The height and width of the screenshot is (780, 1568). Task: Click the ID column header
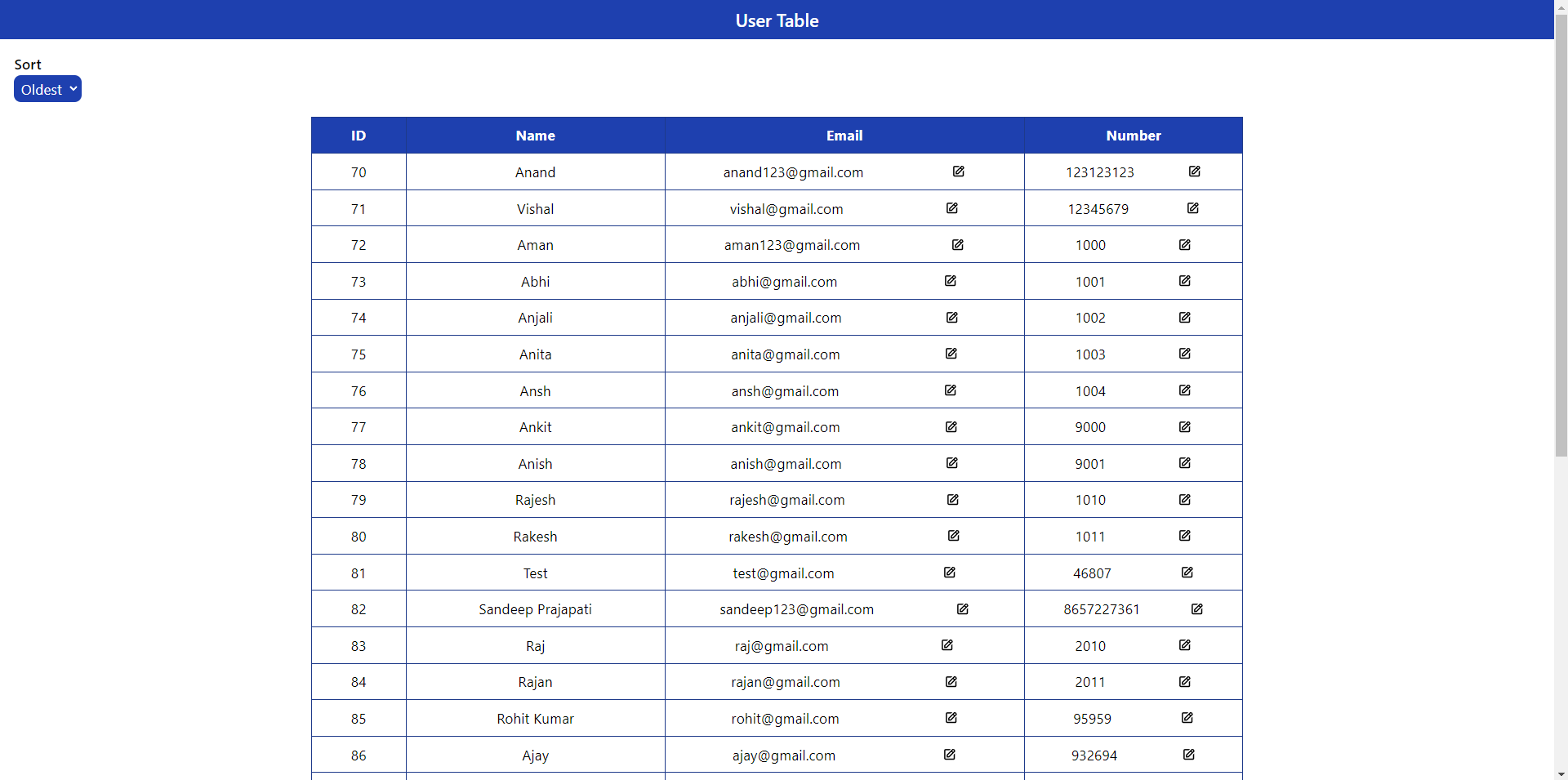coord(359,136)
